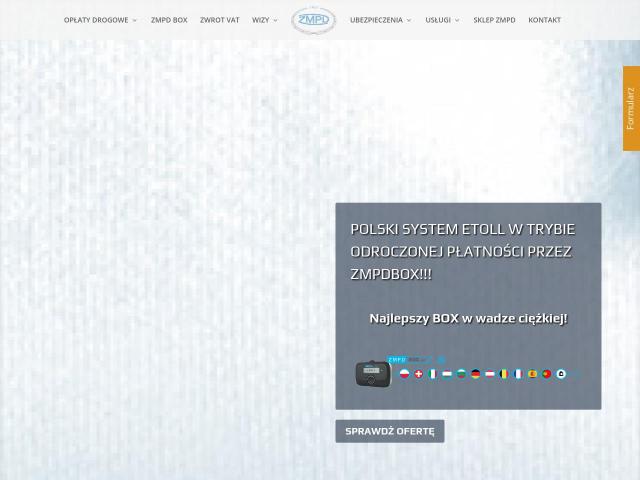Click the Polski System eToll headline
Image resolution: width=640 pixels, height=480 pixels.
pos(462,251)
